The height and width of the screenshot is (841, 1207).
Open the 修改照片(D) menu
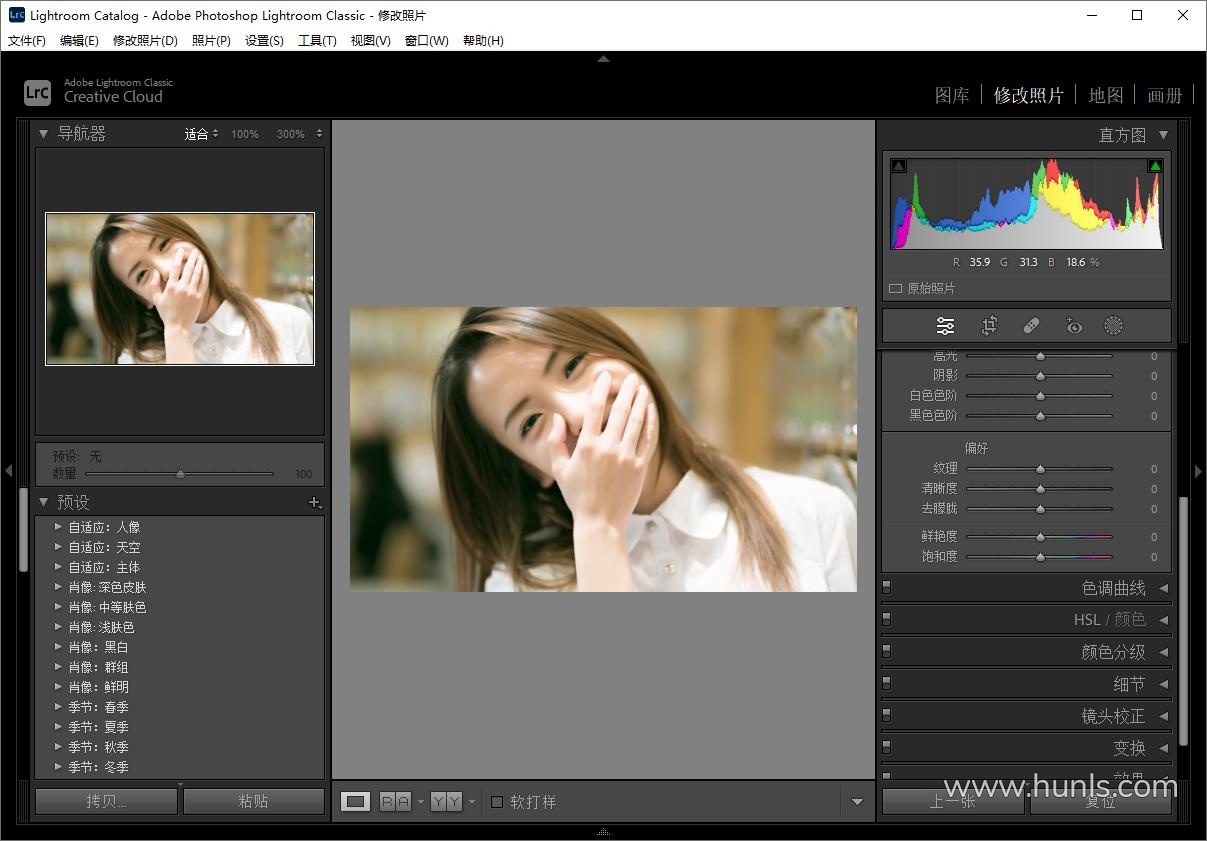click(x=145, y=40)
